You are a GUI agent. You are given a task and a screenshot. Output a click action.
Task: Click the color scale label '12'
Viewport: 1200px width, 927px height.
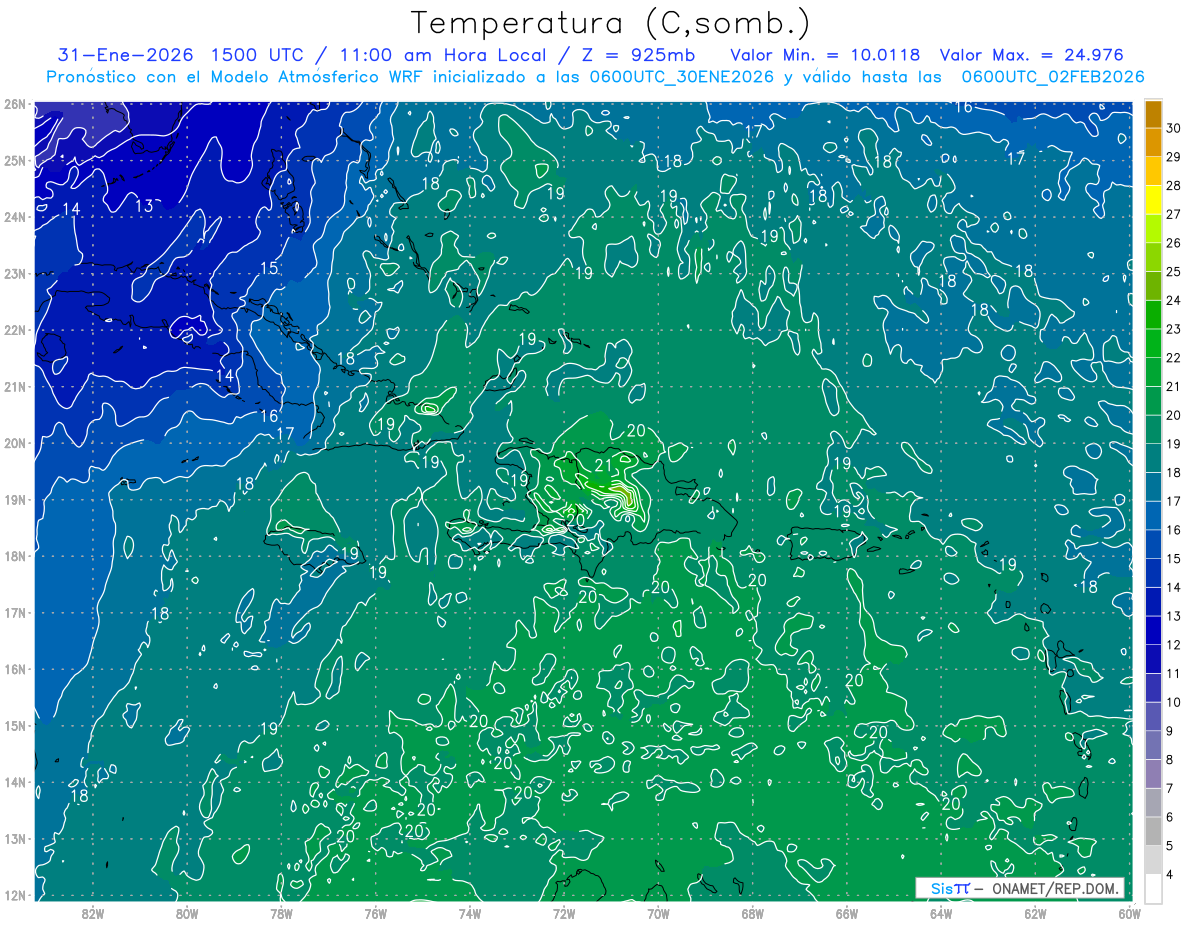1173,645
